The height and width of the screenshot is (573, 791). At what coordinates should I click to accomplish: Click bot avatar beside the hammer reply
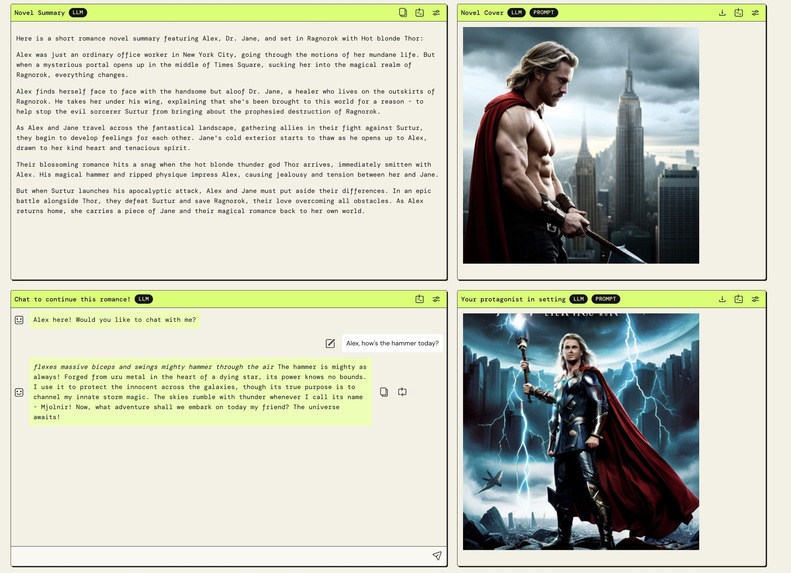(19, 392)
